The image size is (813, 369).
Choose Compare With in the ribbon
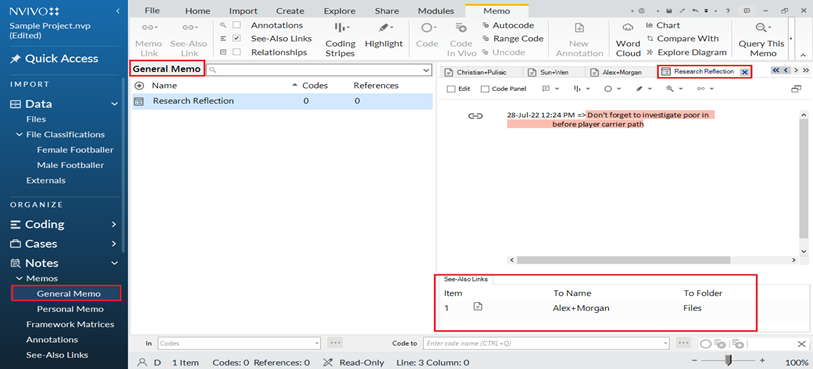[682, 38]
